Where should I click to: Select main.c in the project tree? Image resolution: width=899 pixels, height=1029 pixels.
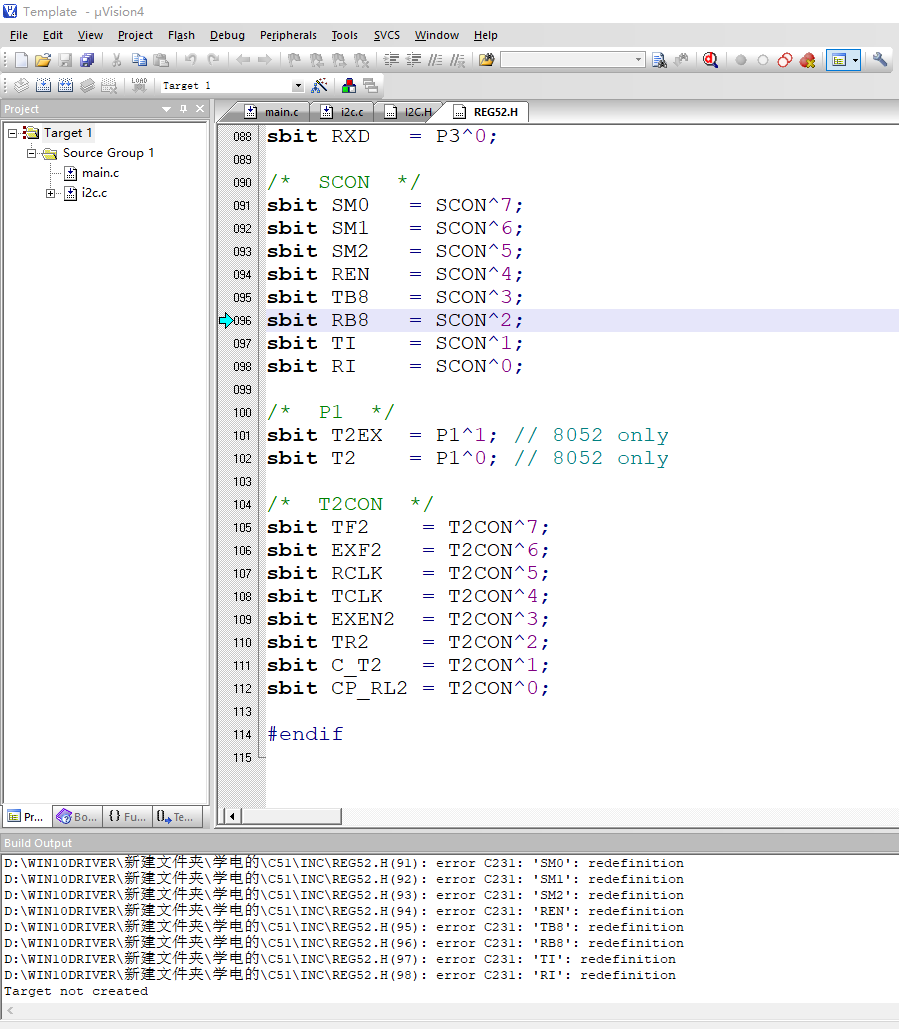(100, 173)
